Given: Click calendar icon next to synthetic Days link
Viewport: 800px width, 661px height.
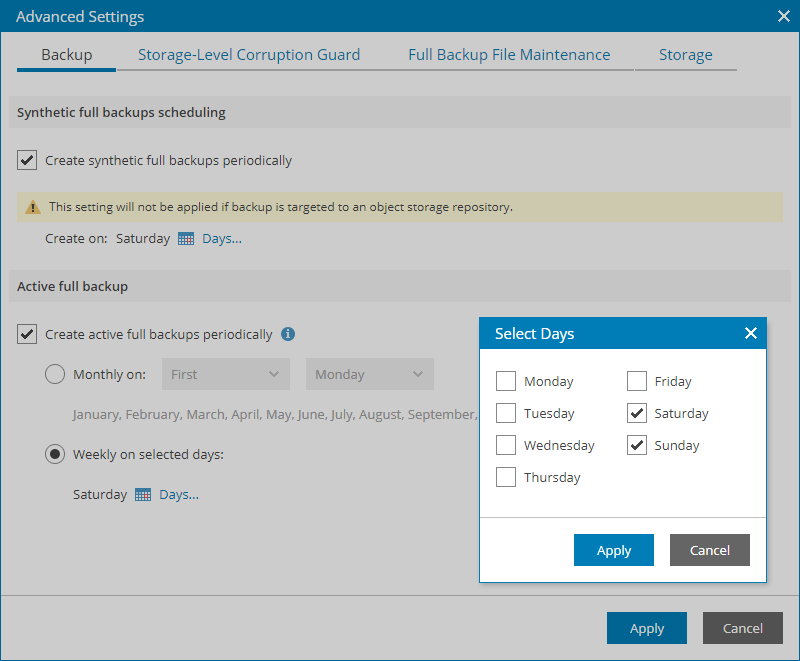Looking at the screenshot, I should pyautogui.click(x=187, y=238).
